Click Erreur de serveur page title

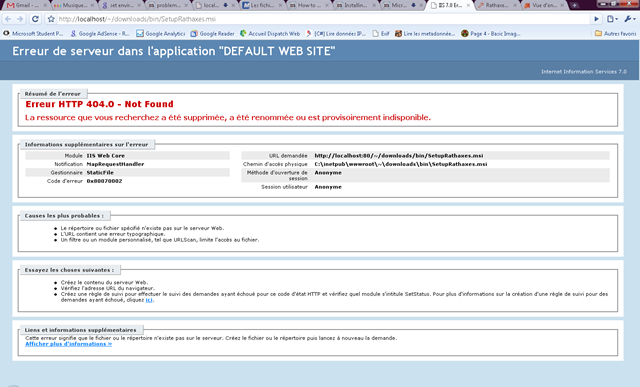[173, 51]
